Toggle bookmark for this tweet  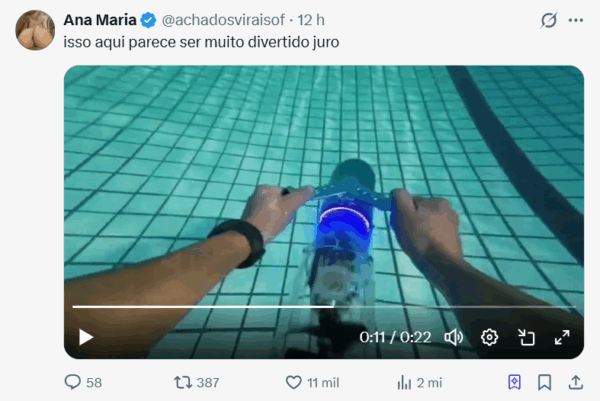pos(544,382)
